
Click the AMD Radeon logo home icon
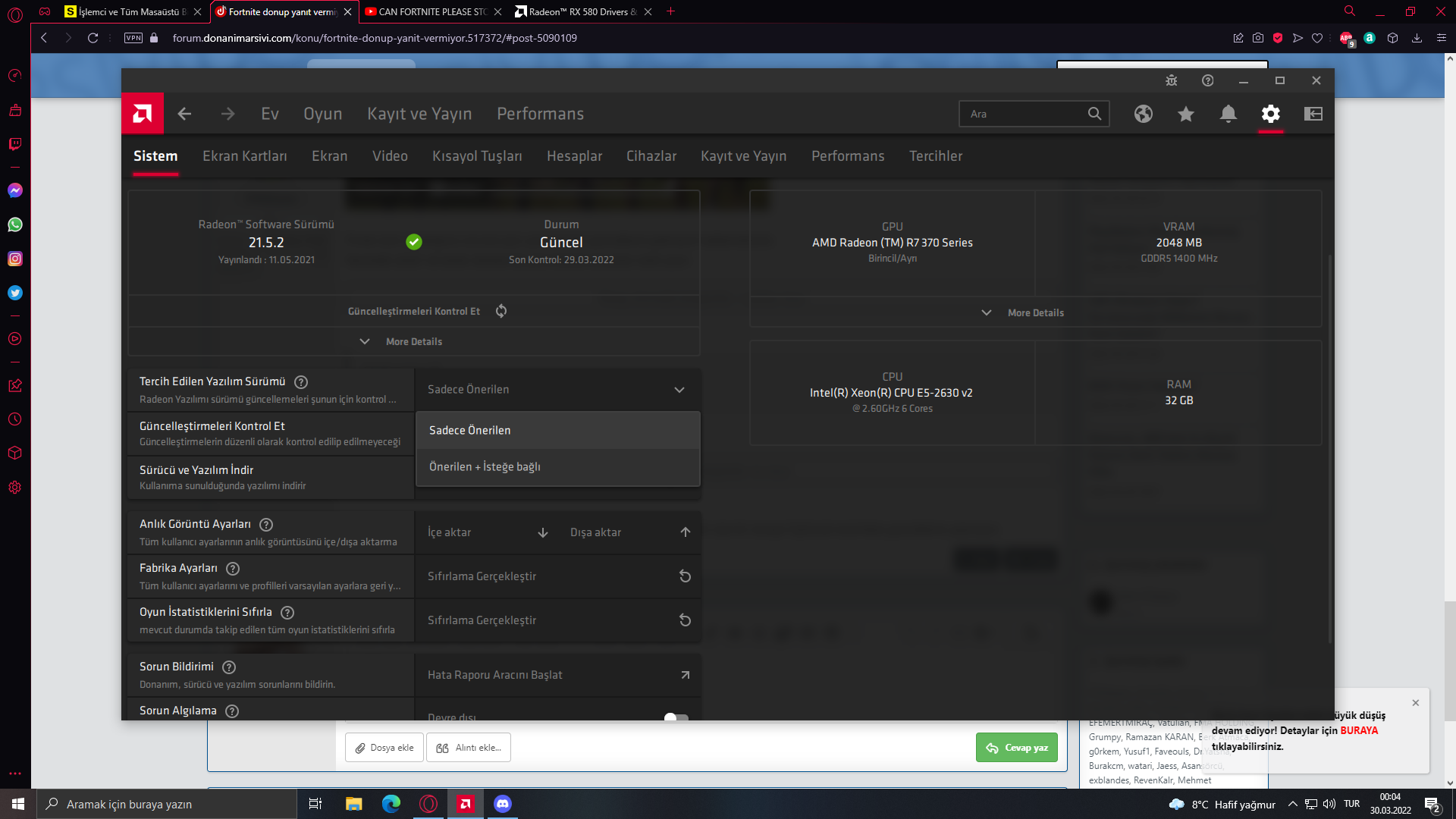point(143,114)
